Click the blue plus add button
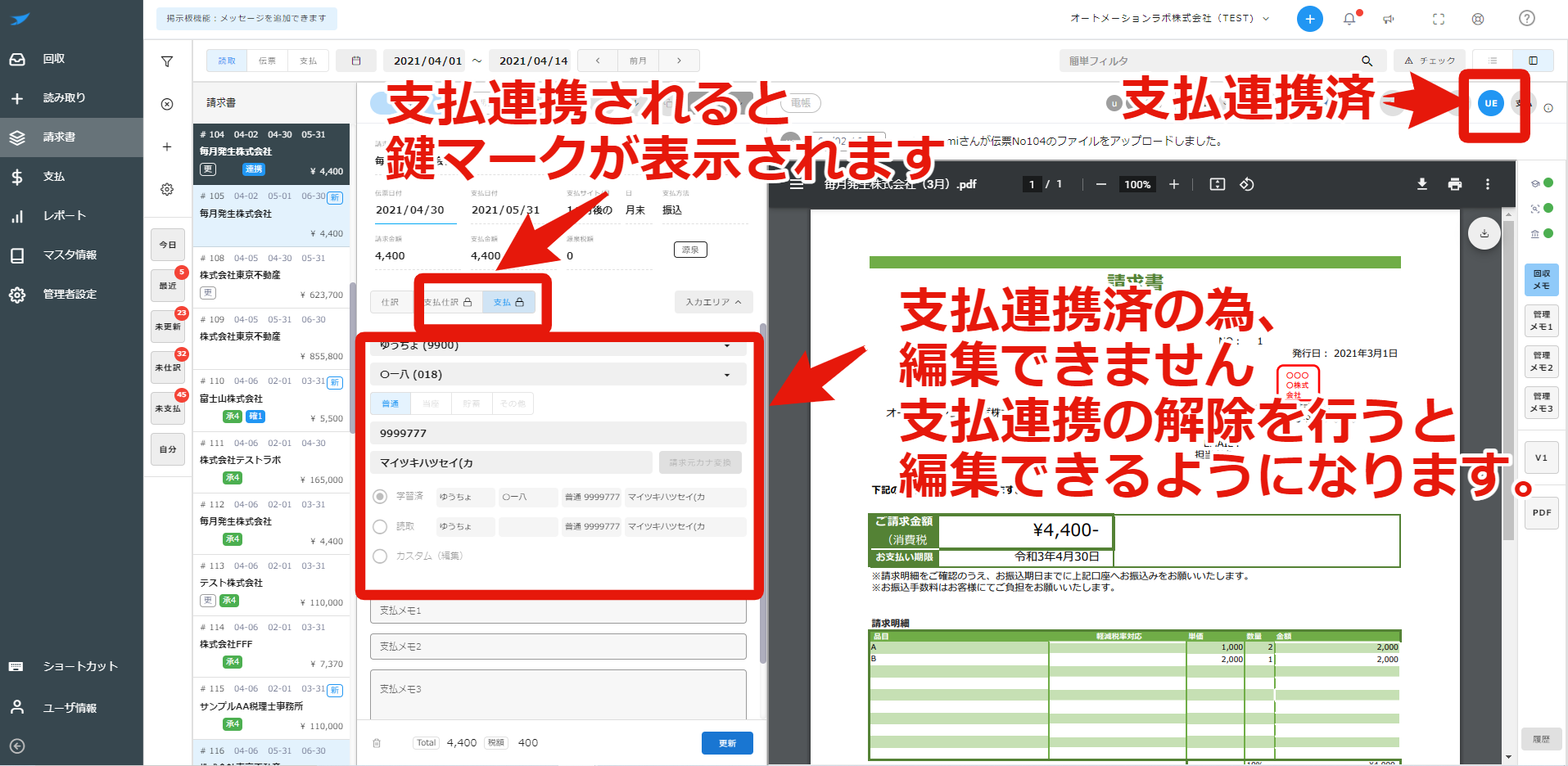 point(1310,19)
